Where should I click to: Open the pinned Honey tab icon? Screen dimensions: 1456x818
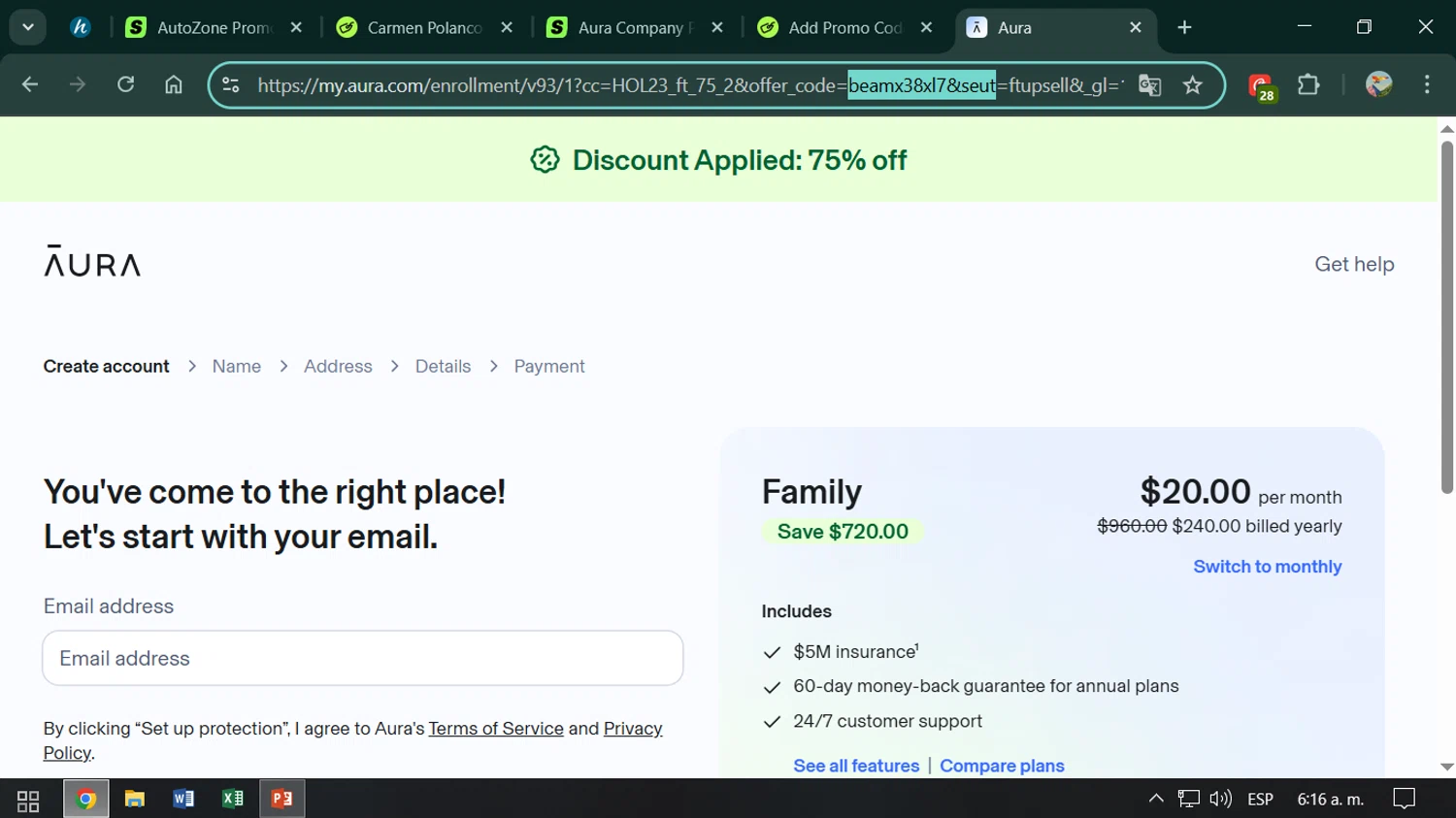point(81,27)
